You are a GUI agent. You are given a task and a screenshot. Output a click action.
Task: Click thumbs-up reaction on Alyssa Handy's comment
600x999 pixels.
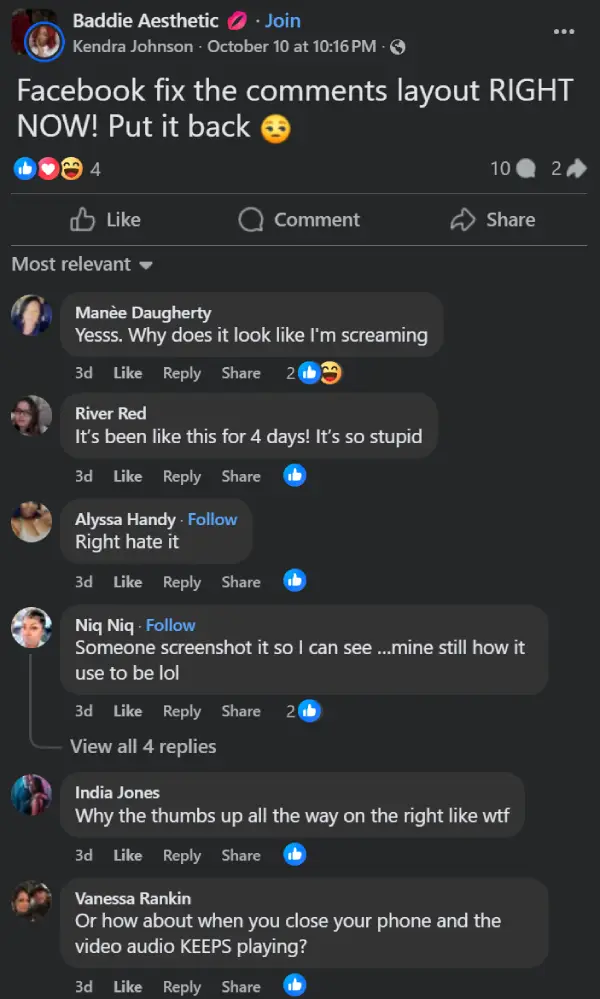click(294, 580)
